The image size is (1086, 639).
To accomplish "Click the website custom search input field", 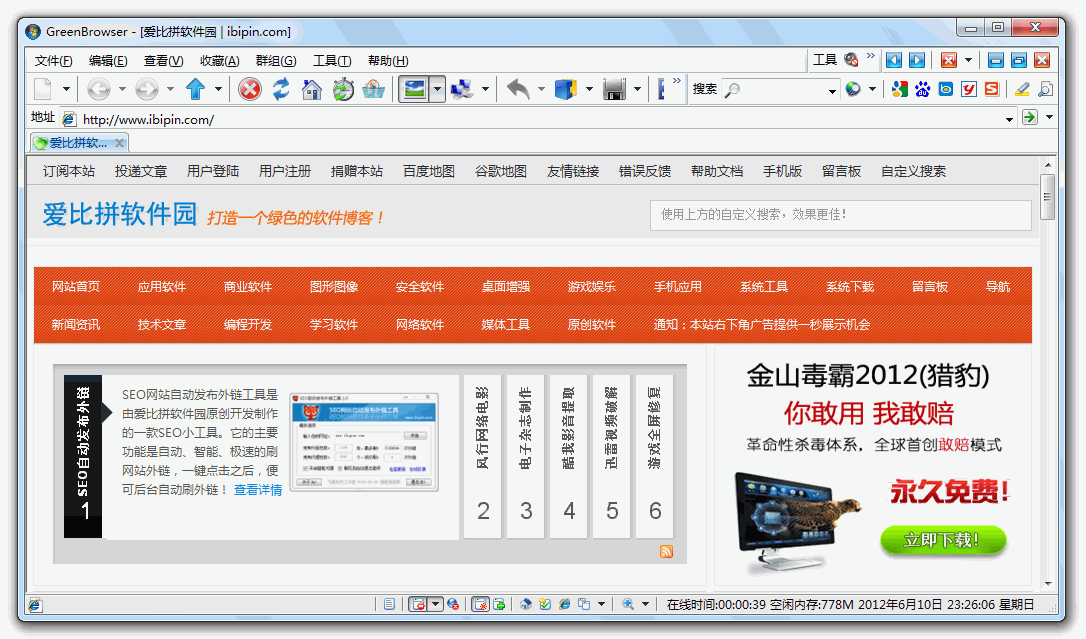I will tap(841, 215).
